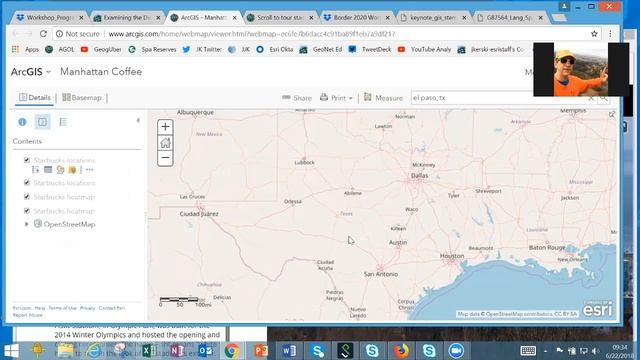Screen dimensions: 640x360
Task: Zoom in on the map
Action: pyautogui.click(x=165, y=127)
